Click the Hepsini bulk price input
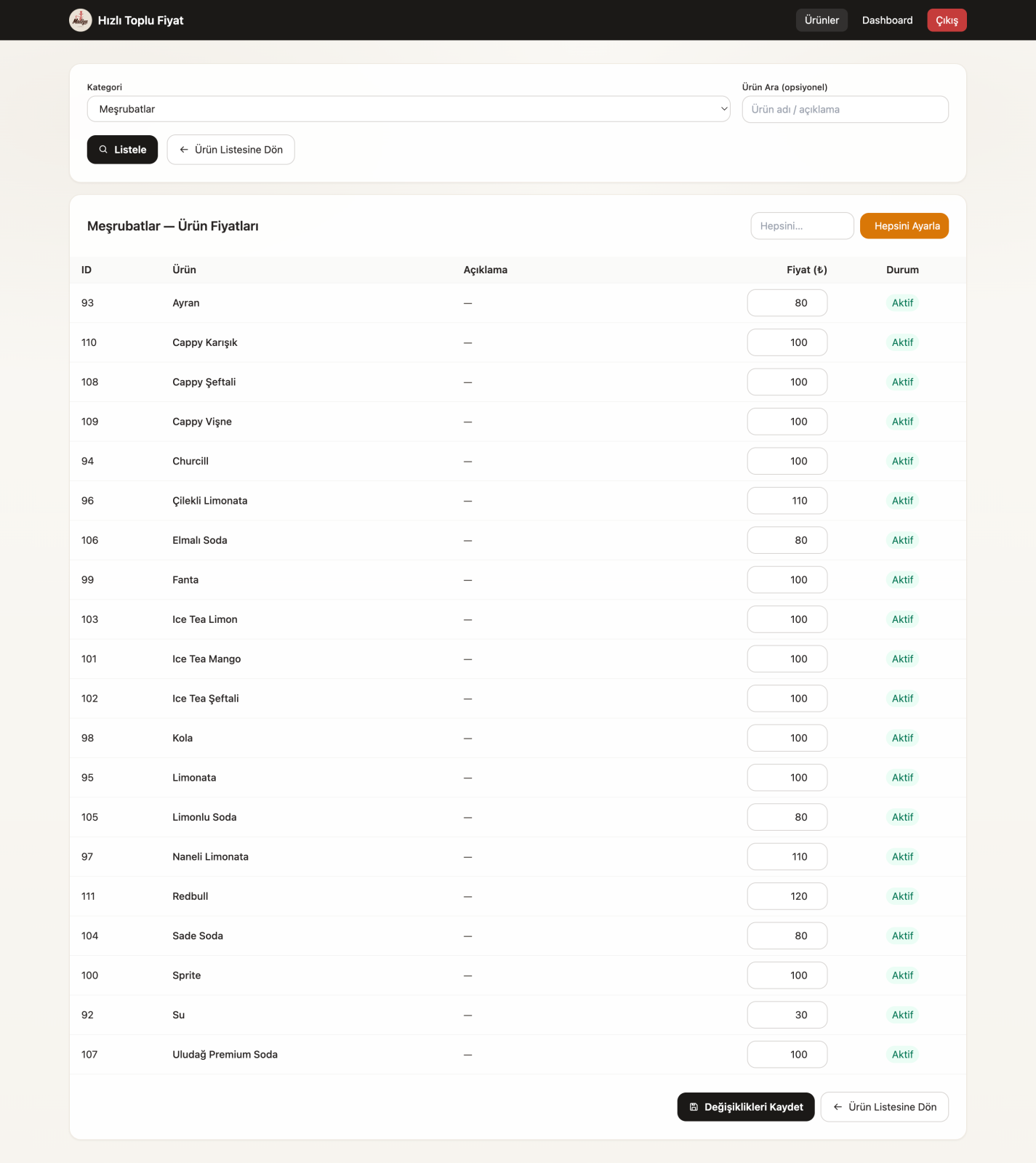Image resolution: width=1036 pixels, height=1163 pixels. (x=802, y=226)
